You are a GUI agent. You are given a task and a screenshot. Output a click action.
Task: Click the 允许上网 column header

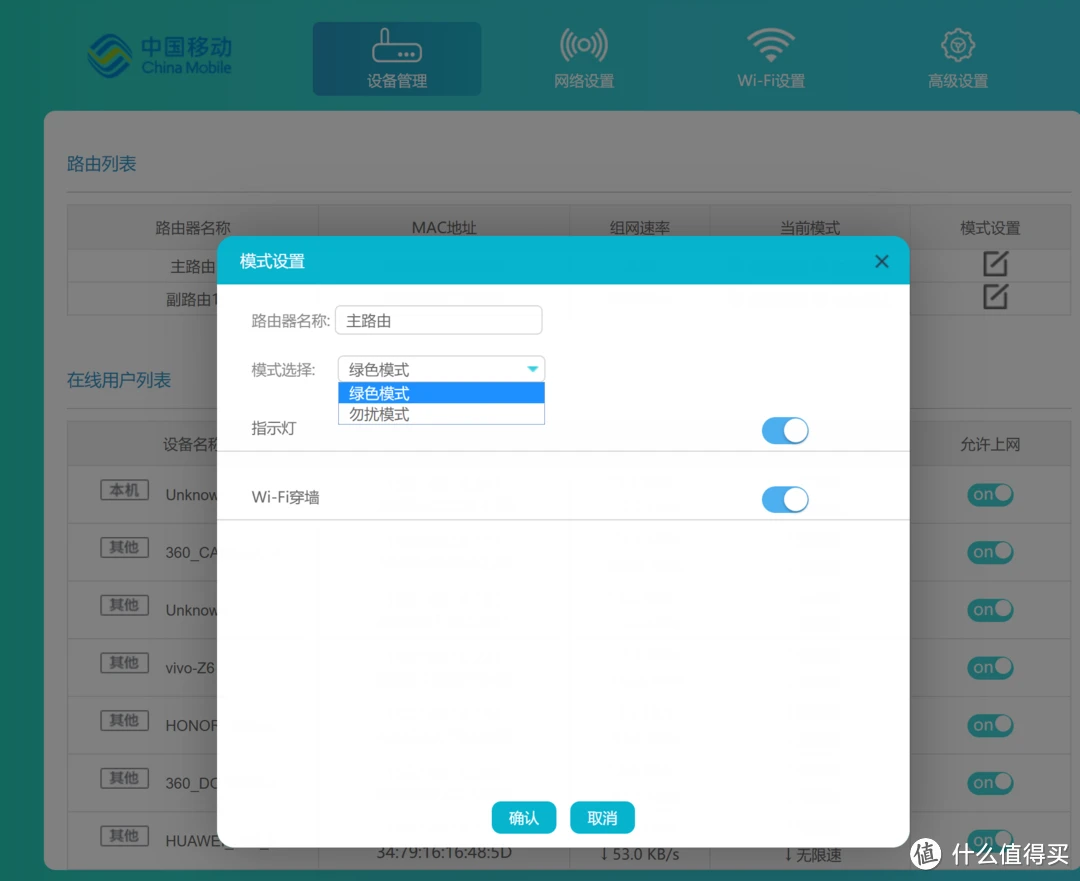tap(990, 444)
